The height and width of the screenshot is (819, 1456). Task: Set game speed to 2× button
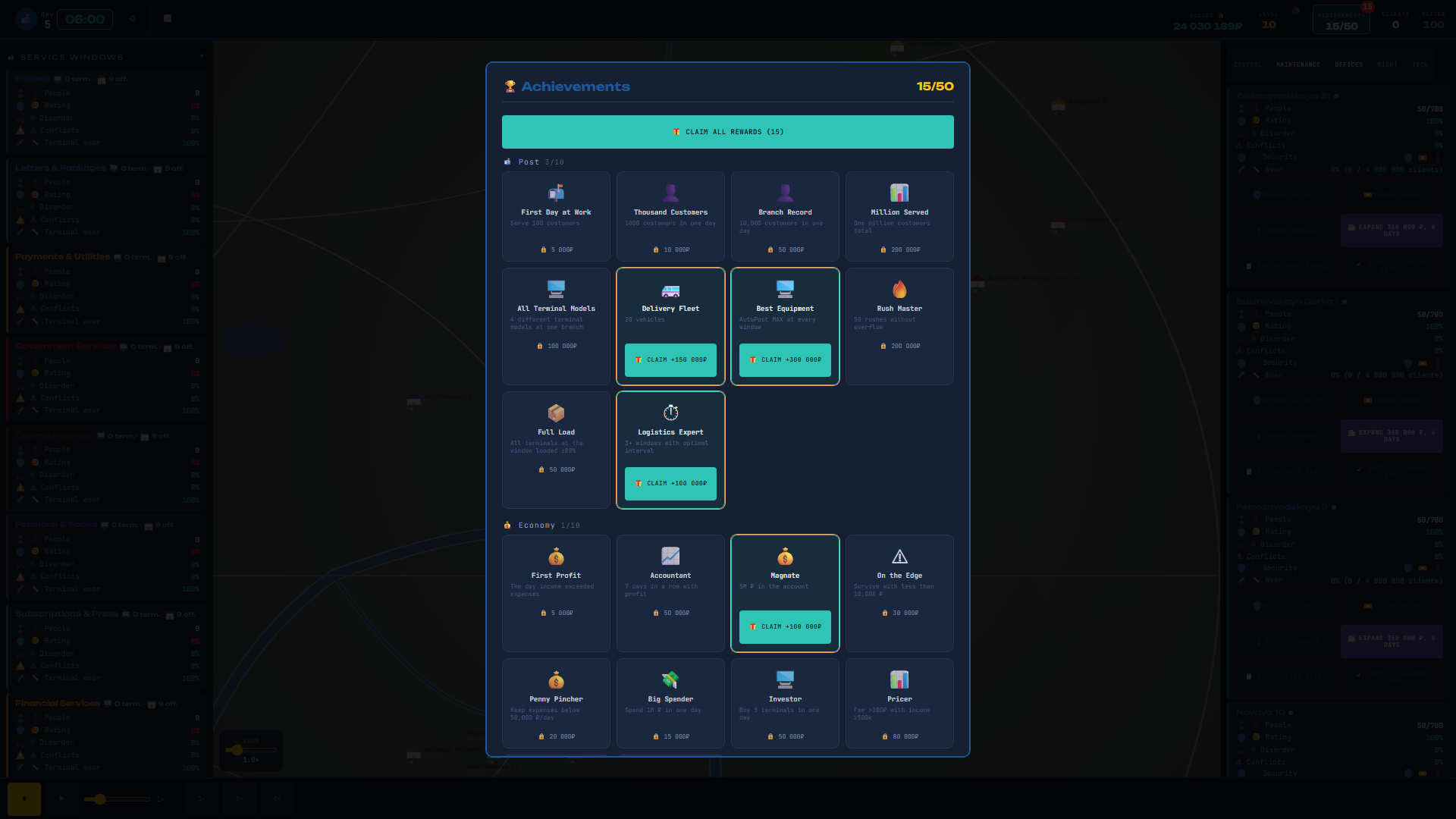pyautogui.click(x=240, y=799)
